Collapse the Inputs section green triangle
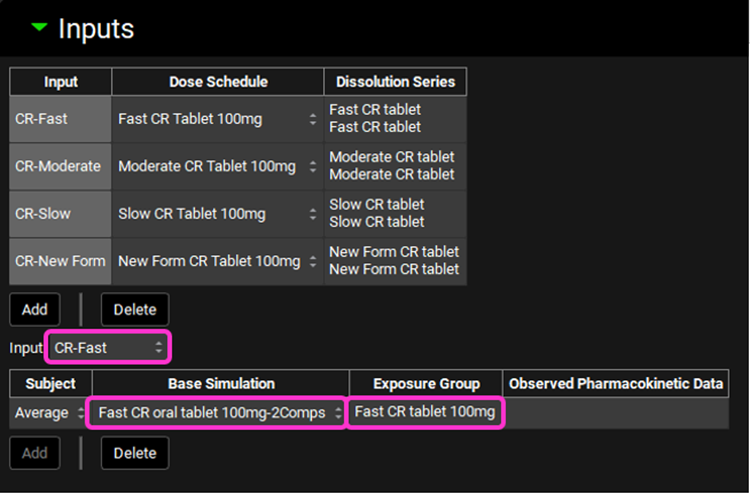 point(39,28)
